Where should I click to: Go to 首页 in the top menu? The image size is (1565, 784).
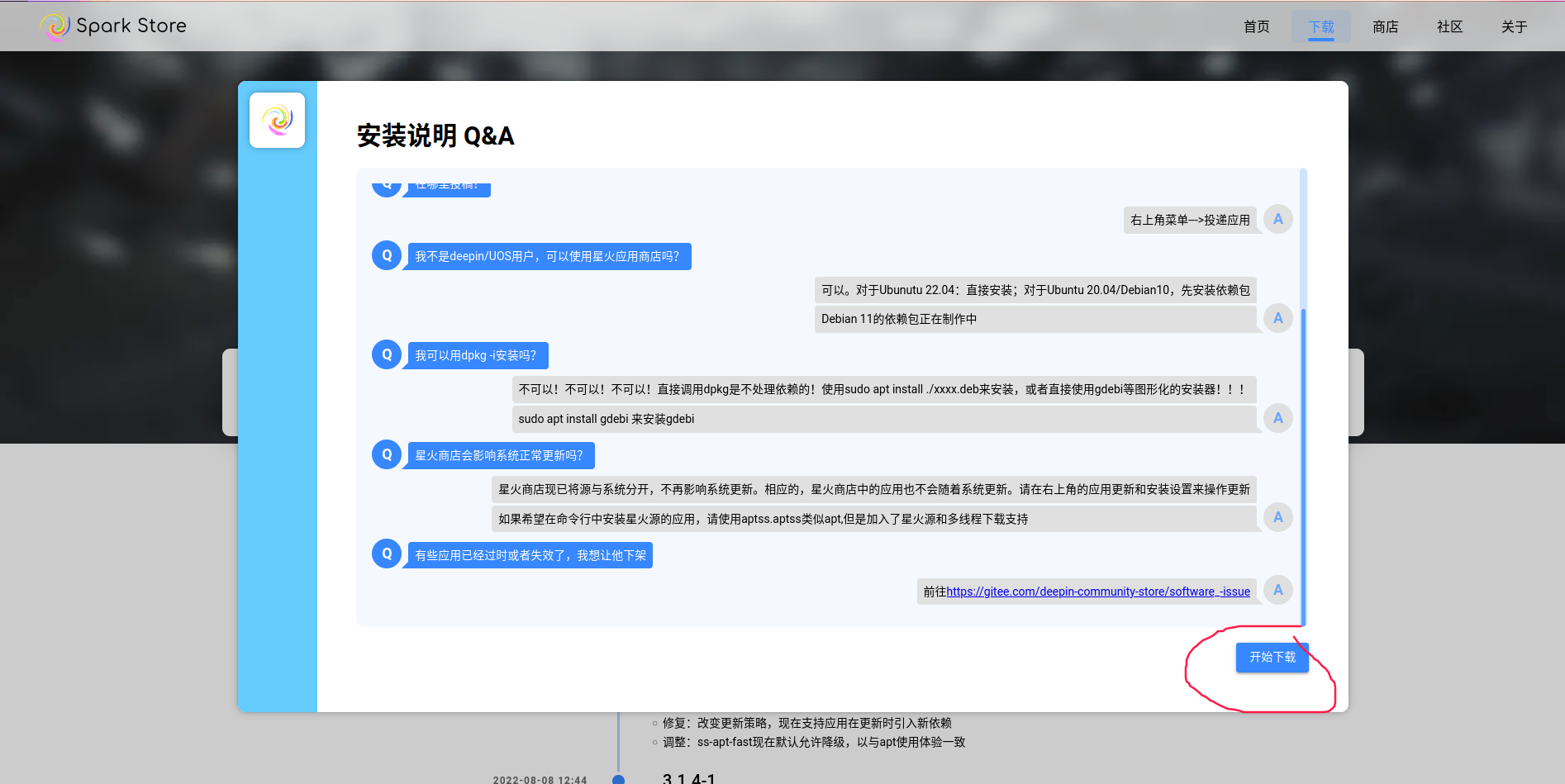[1255, 26]
